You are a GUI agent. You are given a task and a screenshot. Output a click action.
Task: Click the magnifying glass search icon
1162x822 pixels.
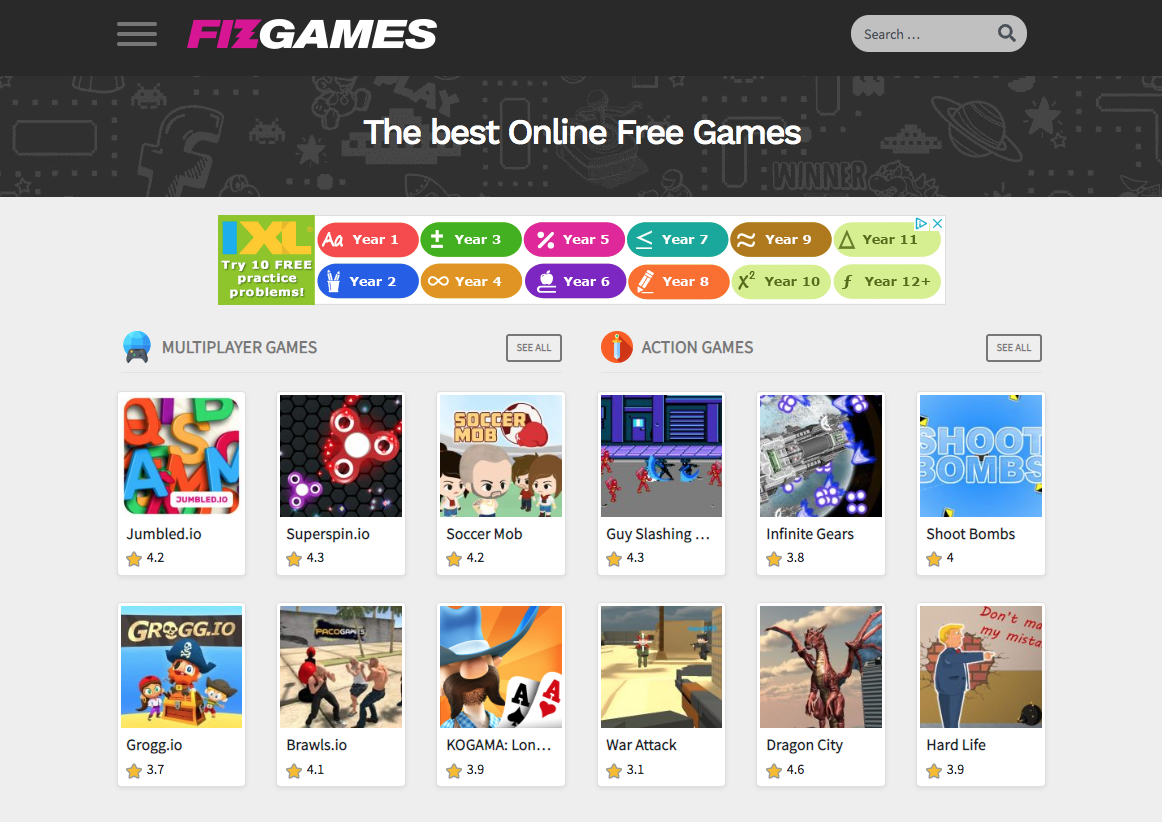point(1006,33)
